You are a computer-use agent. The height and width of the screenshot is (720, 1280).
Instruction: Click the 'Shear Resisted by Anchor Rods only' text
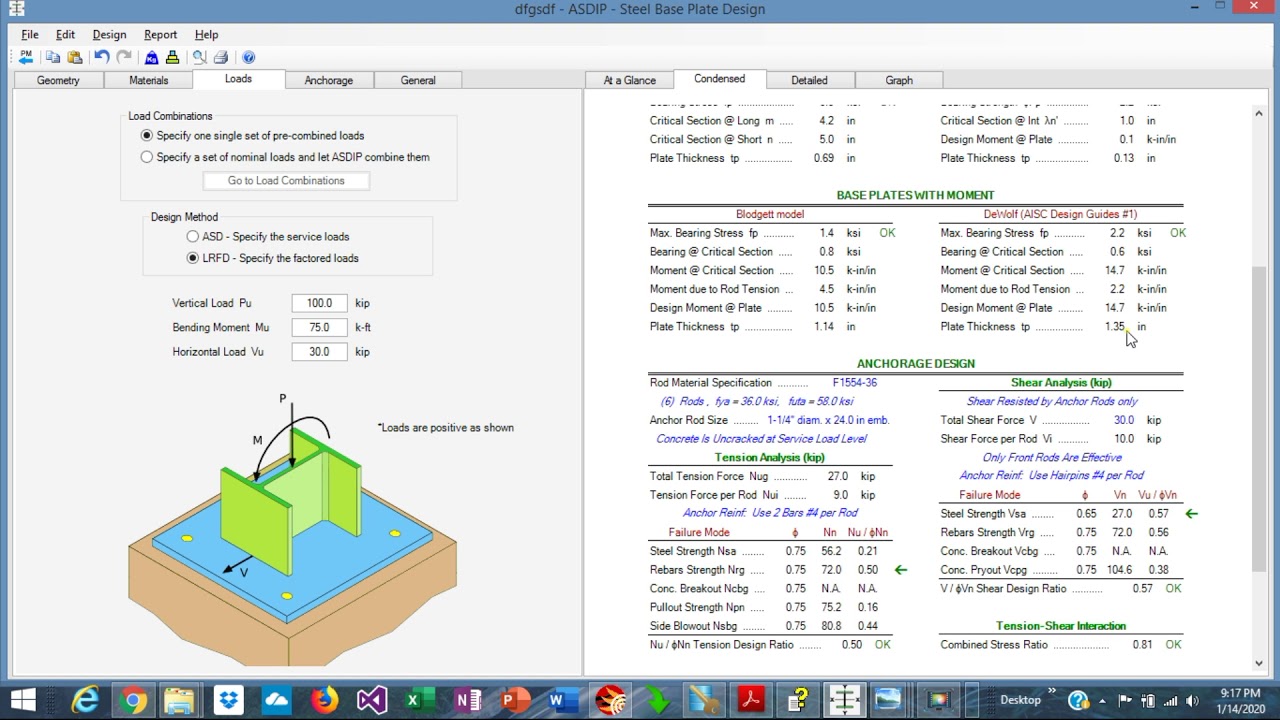tap(1052, 402)
